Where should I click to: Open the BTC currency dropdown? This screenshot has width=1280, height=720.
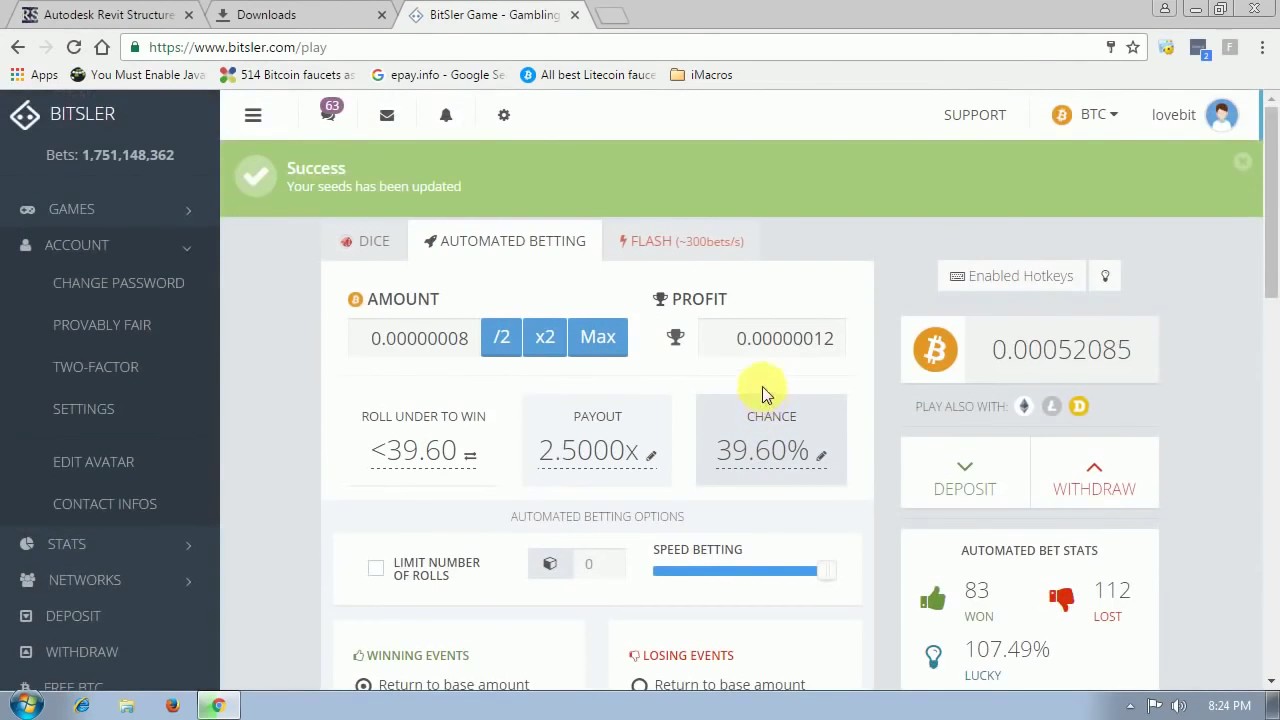1086,115
